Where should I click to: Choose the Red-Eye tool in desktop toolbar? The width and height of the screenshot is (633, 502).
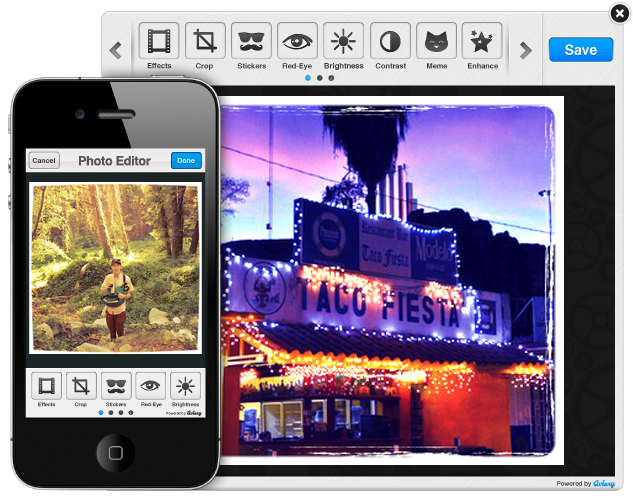[x=297, y=41]
